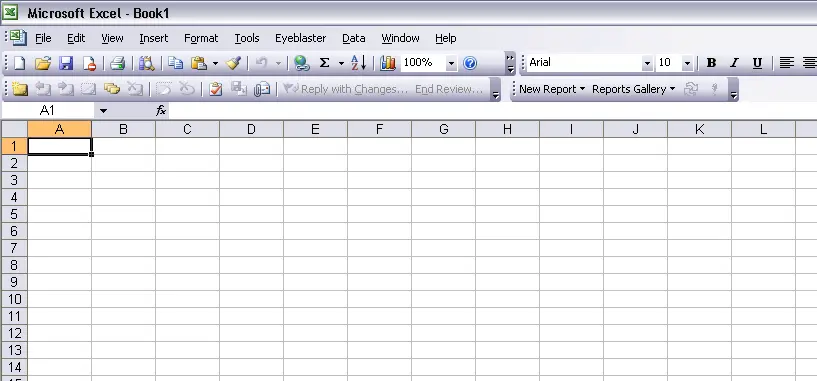Click Show All Comments icon
817x381 pixels.
tap(112, 89)
